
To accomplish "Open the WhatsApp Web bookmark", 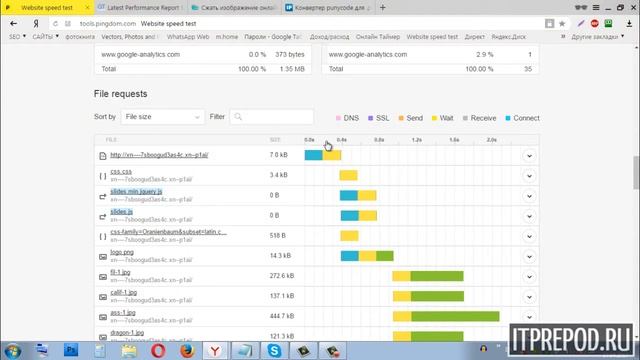I will (188, 37).
